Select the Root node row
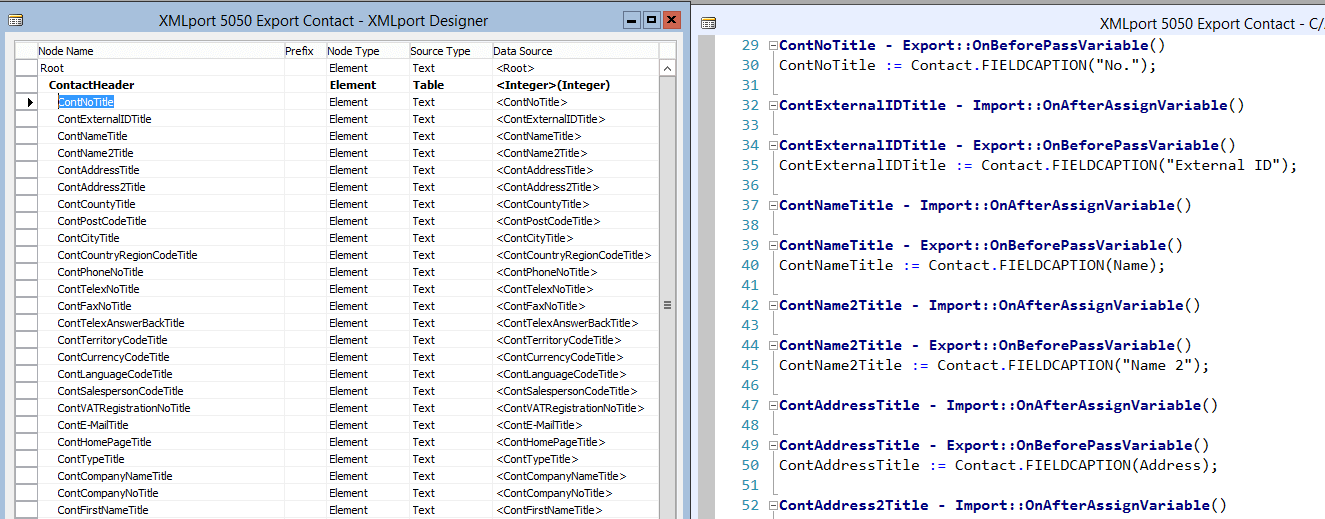This screenshot has width=1325, height=519. pos(337,68)
